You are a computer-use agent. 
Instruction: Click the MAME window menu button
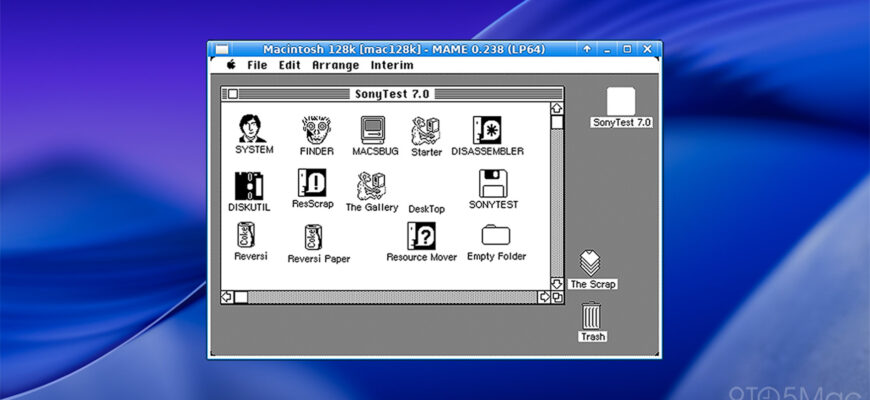tap(222, 49)
